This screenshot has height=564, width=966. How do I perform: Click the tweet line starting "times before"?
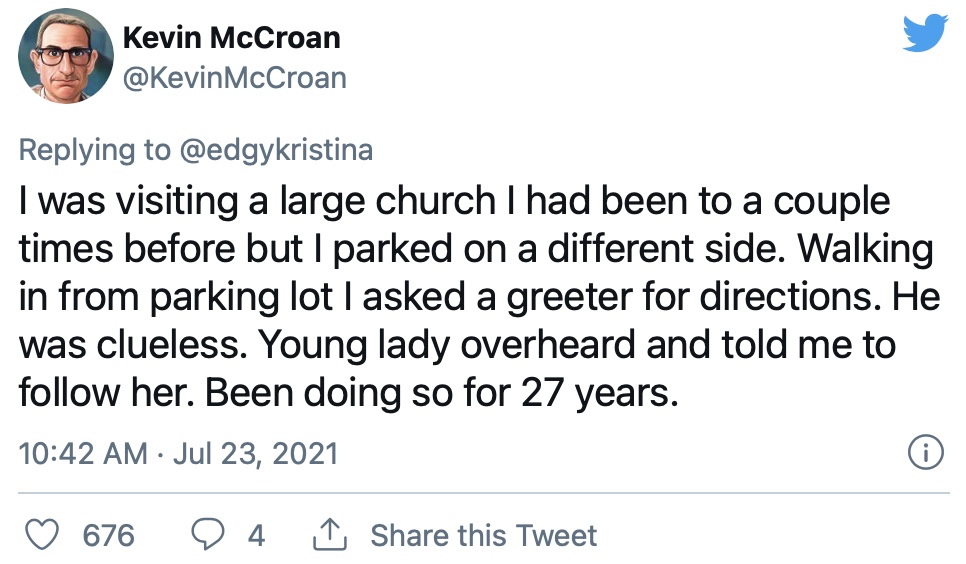476,250
